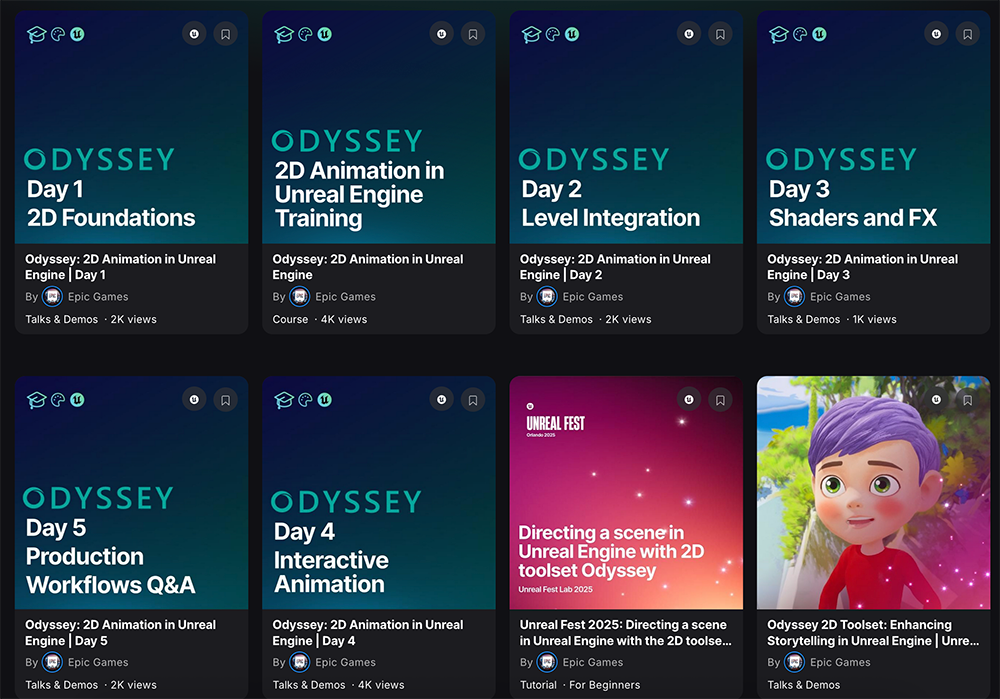Click Epic Games author link on Day 5 card

(x=97, y=662)
